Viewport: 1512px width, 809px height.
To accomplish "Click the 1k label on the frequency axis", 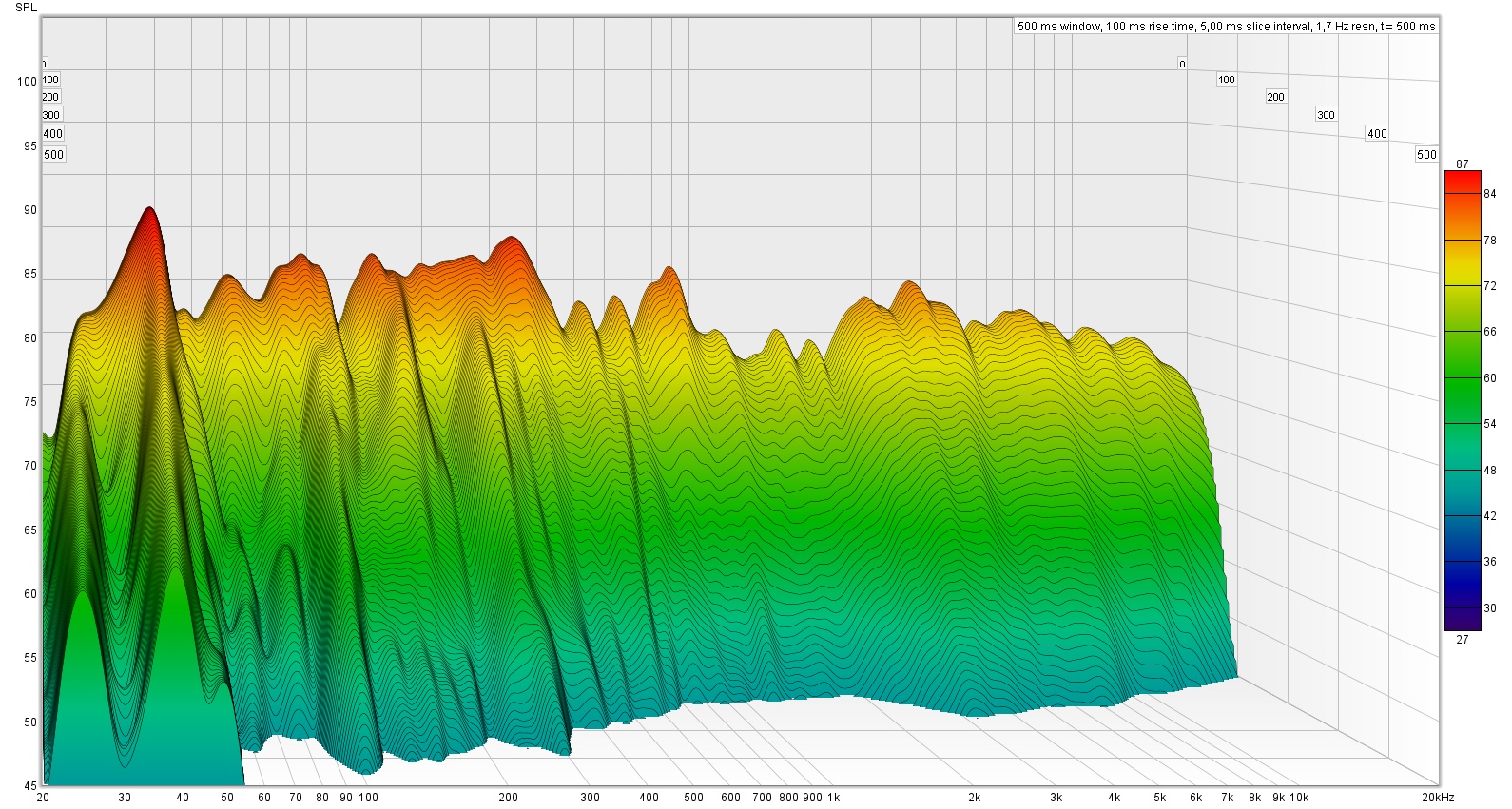I will pos(833,798).
